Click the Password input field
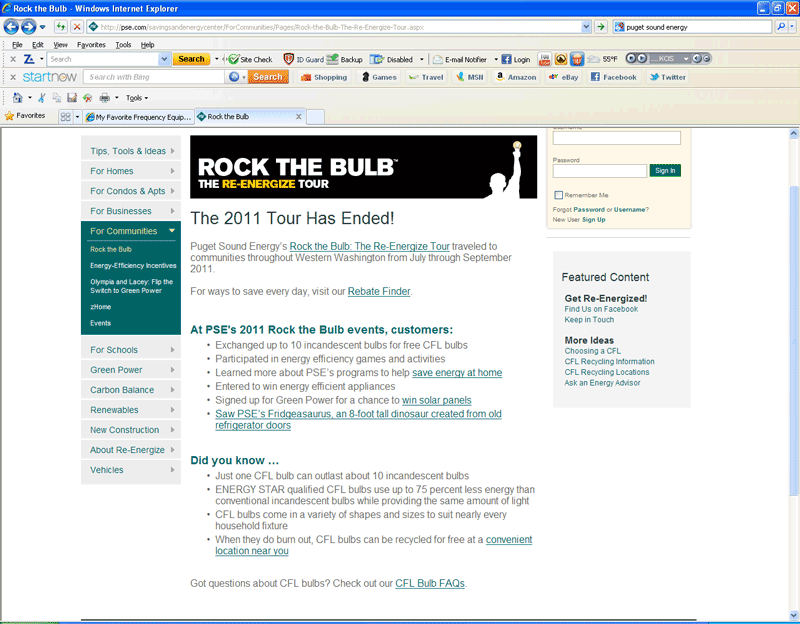800x624 pixels. click(599, 171)
